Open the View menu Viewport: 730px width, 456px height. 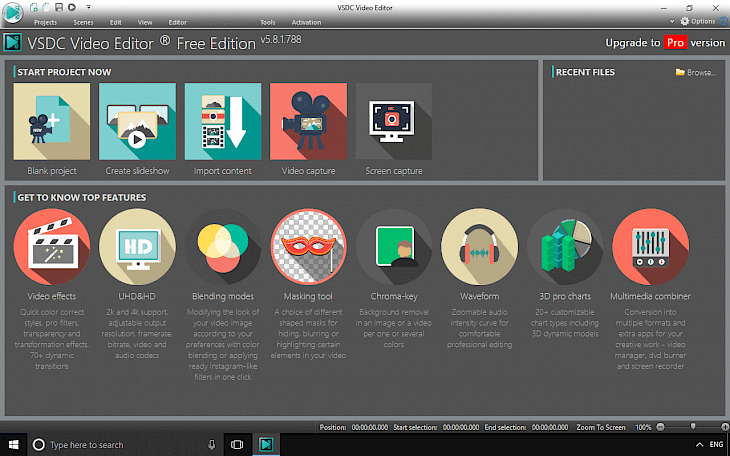[145, 22]
